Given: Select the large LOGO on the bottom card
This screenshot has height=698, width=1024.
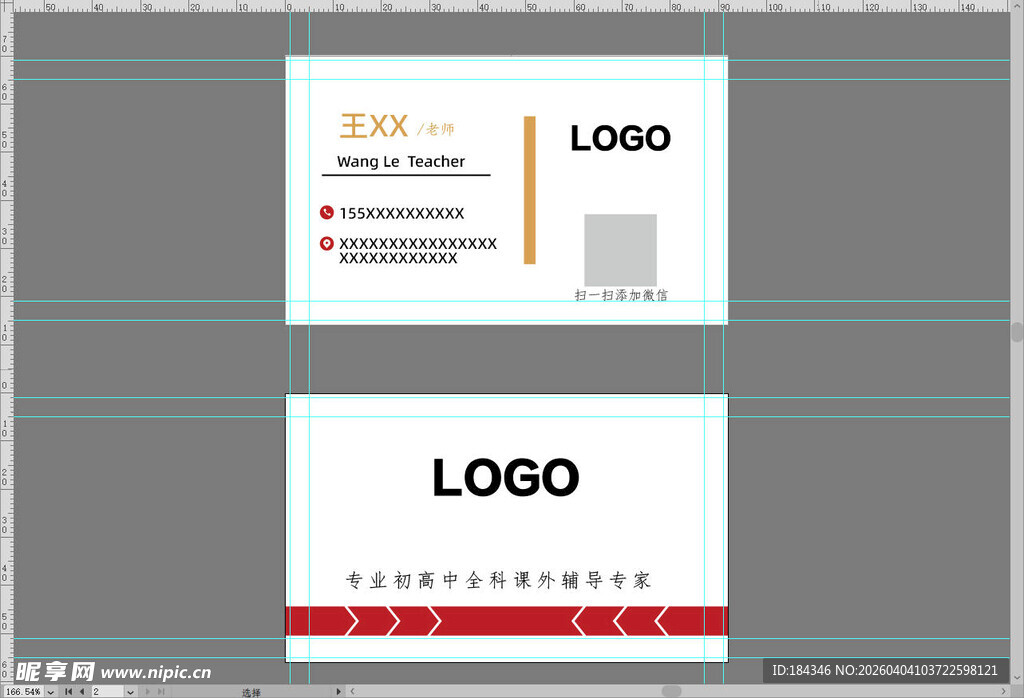Looking at the screenshot, I should point(506,478).
